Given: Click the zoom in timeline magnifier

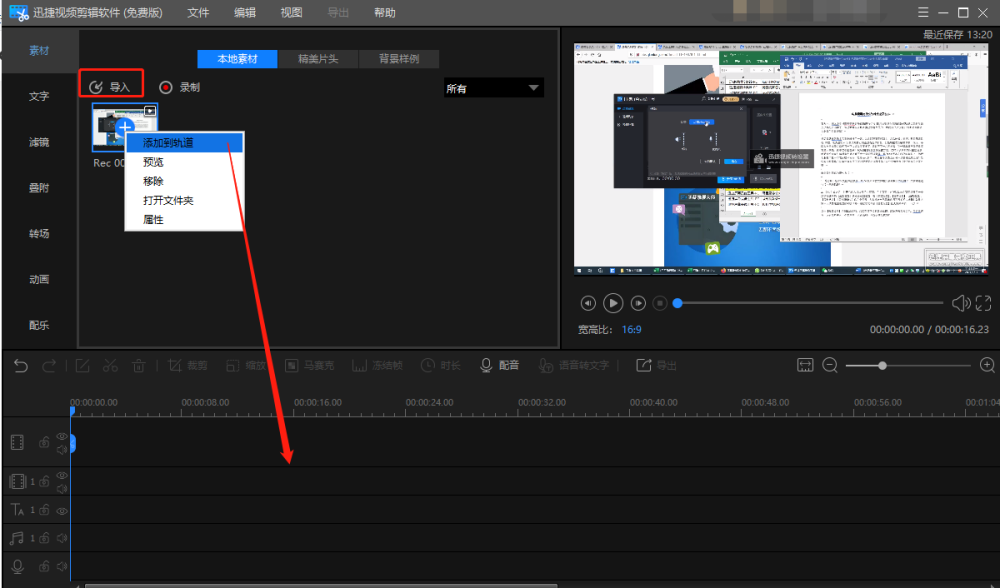Looking at the screenshot, I should pyautogui.click(x=987, y=365).
